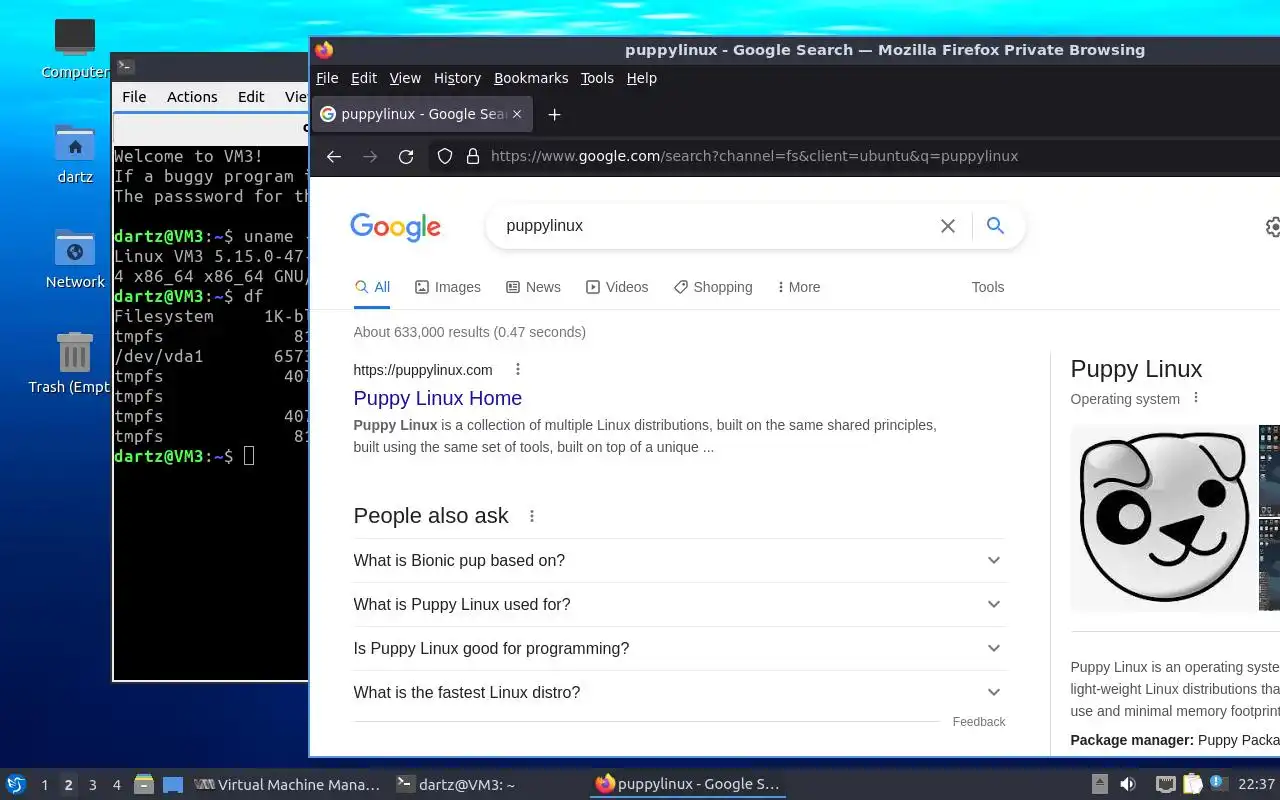Open Firefox Bookmarks menu
The width and height of the screenshot is (1280, 800).
(531, 78)
